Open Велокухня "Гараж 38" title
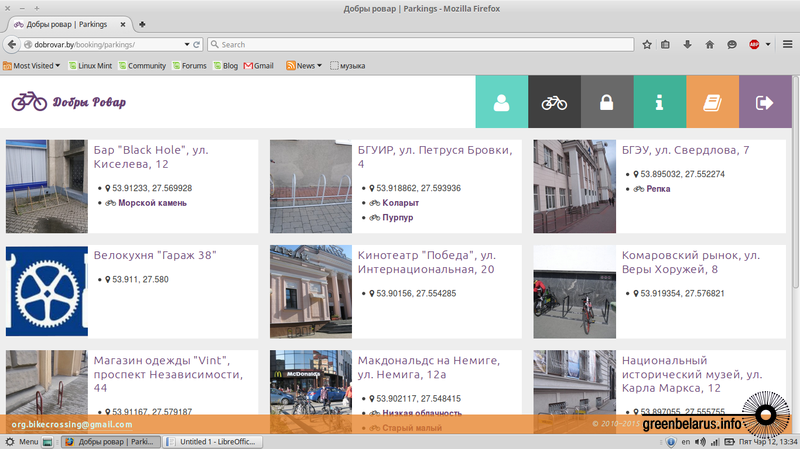800x449 pixels. [x=155, y=255]
